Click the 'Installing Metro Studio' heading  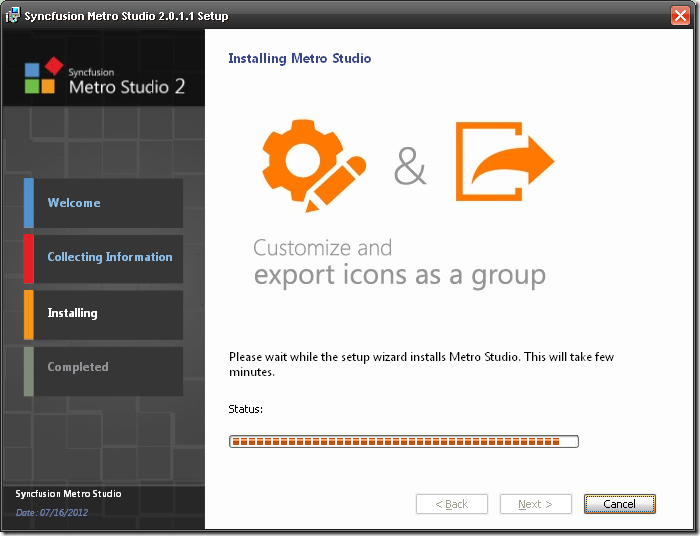point(300,58)
